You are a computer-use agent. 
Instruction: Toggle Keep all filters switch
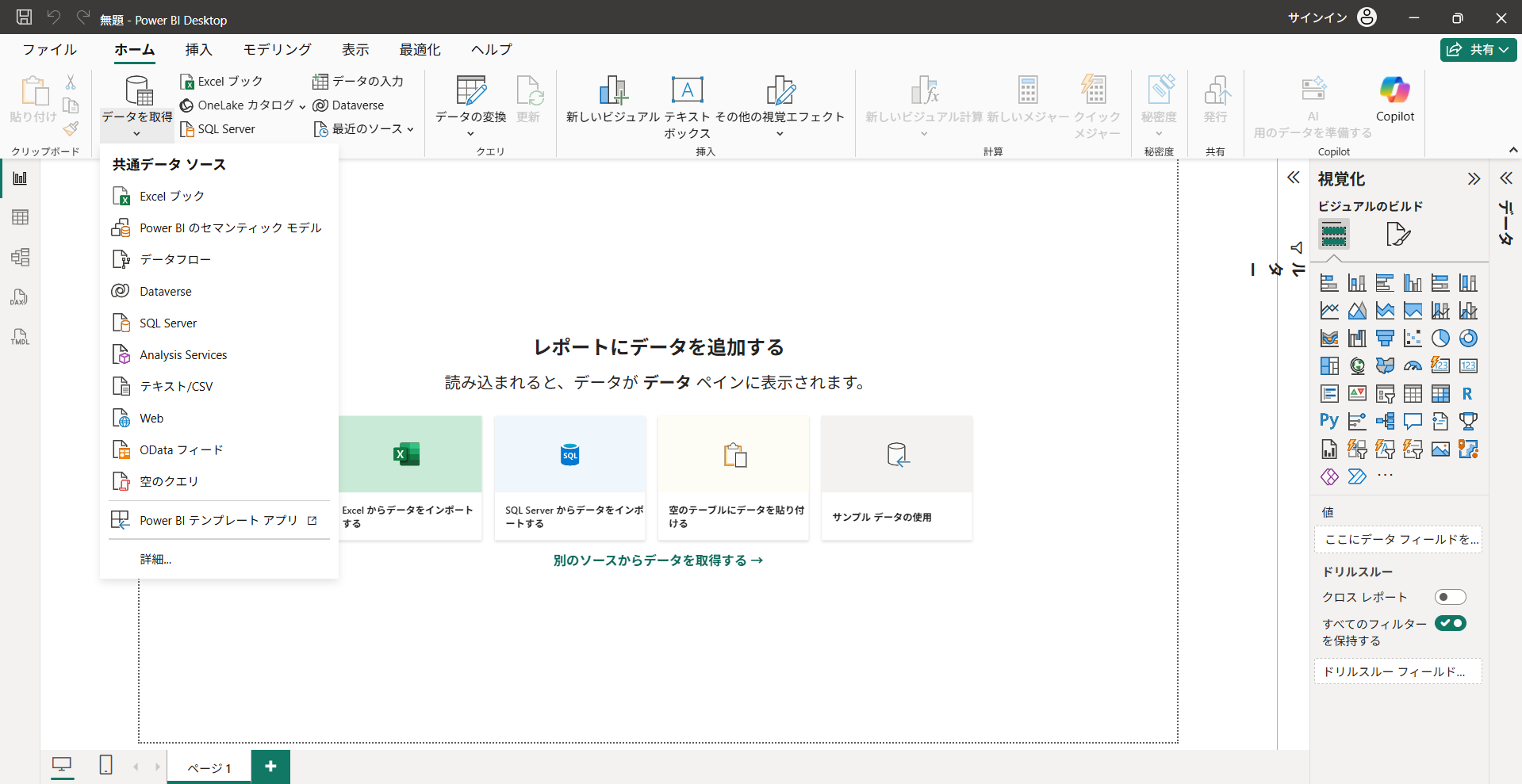1450,623
